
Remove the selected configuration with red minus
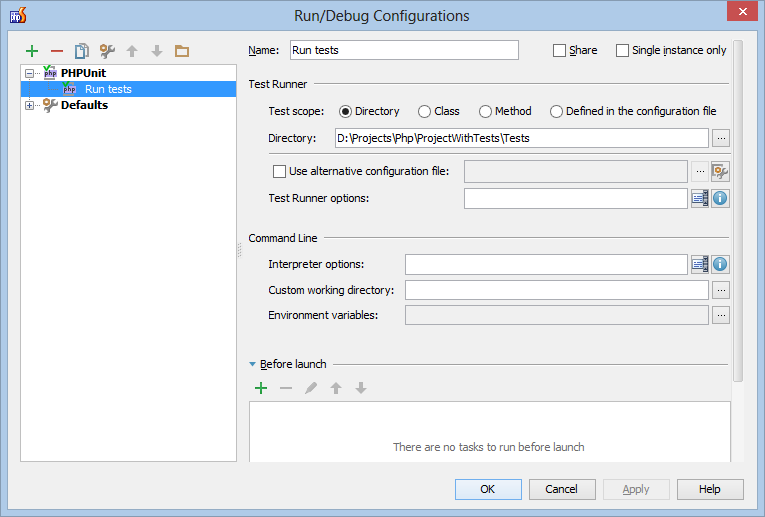pos(57,51)
